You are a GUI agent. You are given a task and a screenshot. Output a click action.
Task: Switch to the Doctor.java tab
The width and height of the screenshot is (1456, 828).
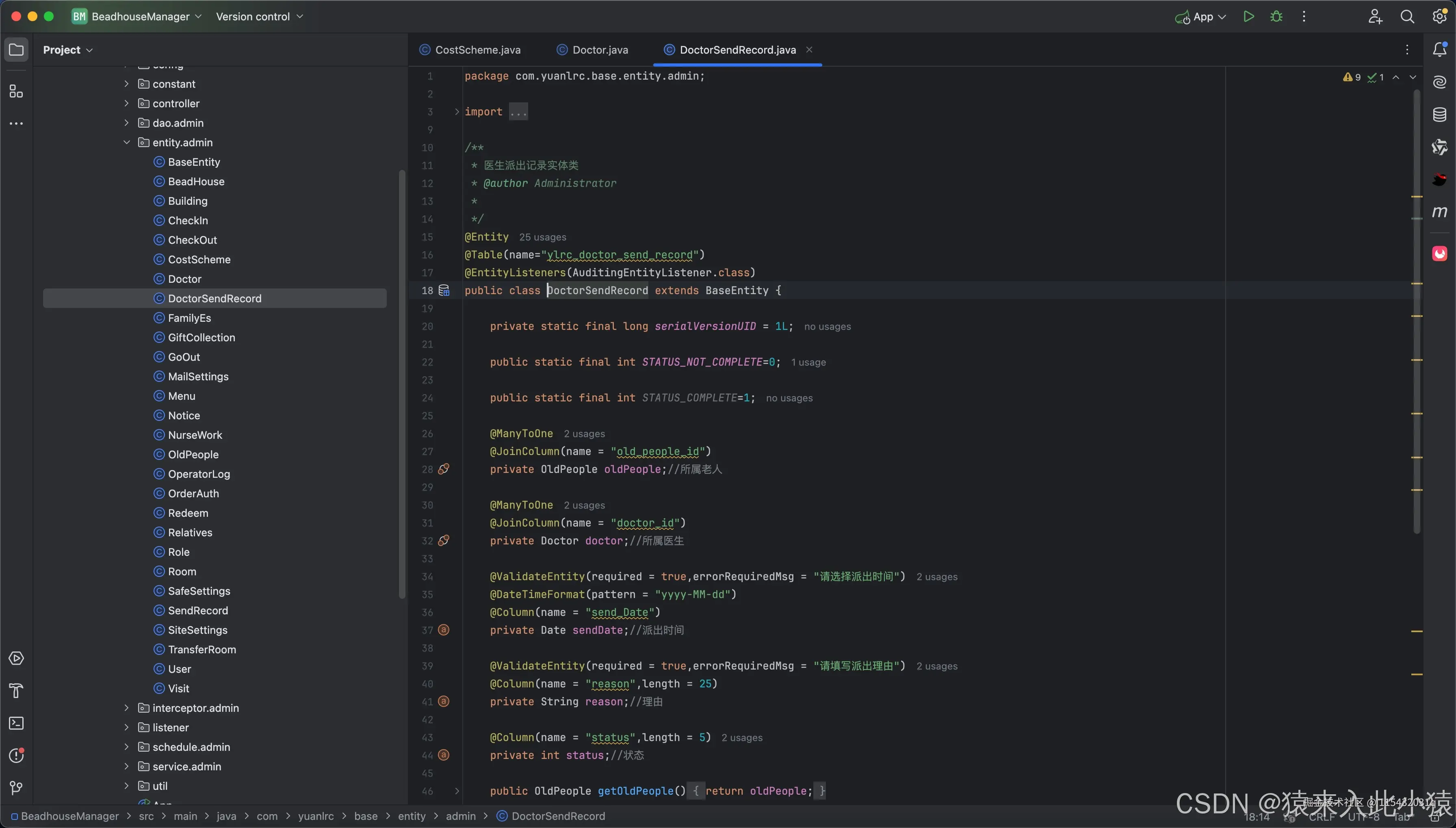pos(600,50)
